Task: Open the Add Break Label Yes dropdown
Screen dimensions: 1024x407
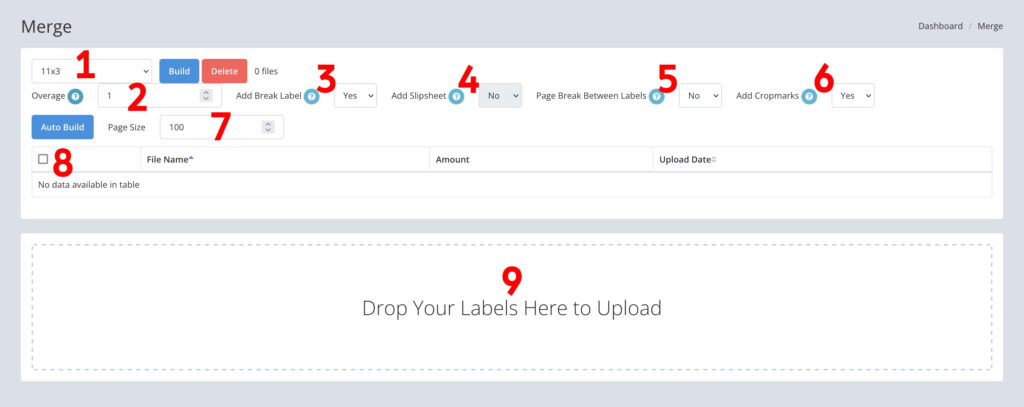Action: pos(355,95)
